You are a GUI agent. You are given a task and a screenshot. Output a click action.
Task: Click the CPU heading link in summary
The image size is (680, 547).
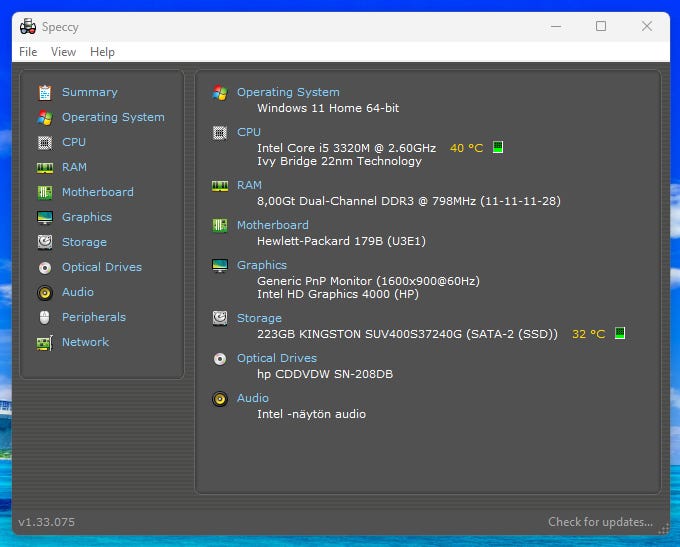click(248, 132)
